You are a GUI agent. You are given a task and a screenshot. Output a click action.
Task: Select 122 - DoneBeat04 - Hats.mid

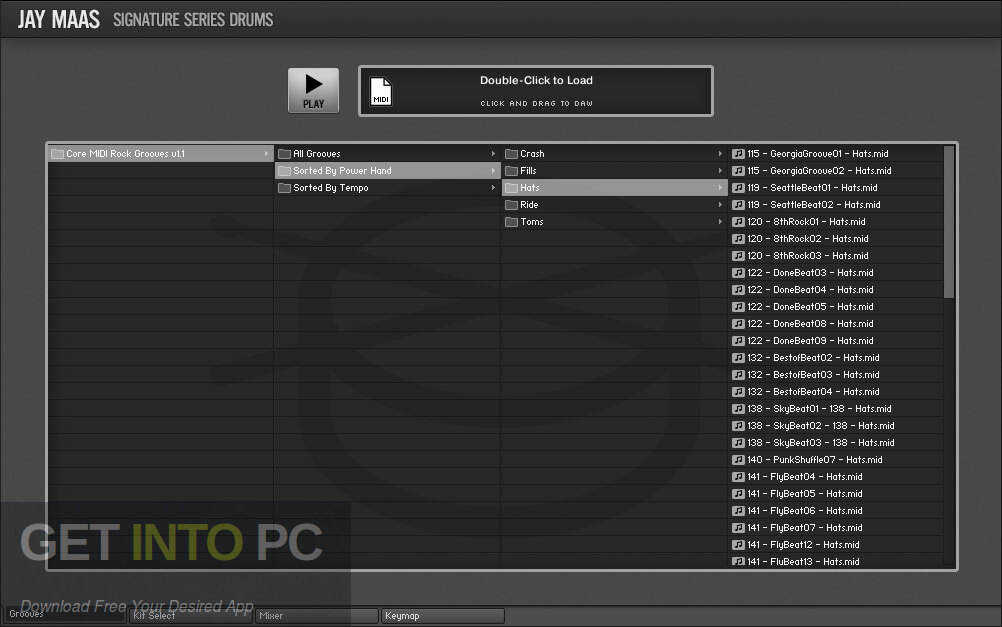tap(836, 290)
